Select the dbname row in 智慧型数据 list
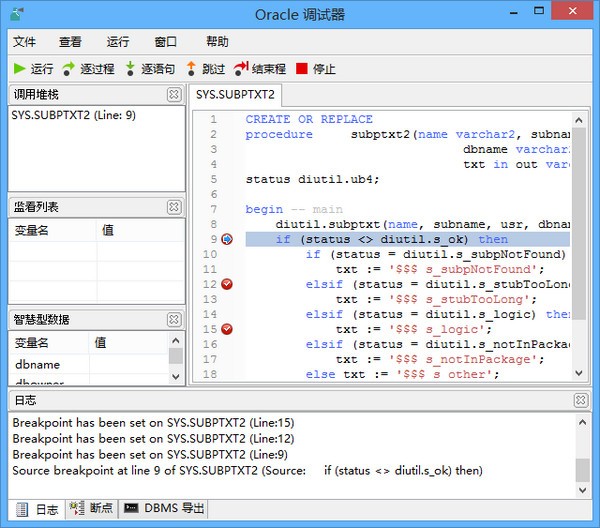This screenshot has height=528, width=600. click(38, 365)
